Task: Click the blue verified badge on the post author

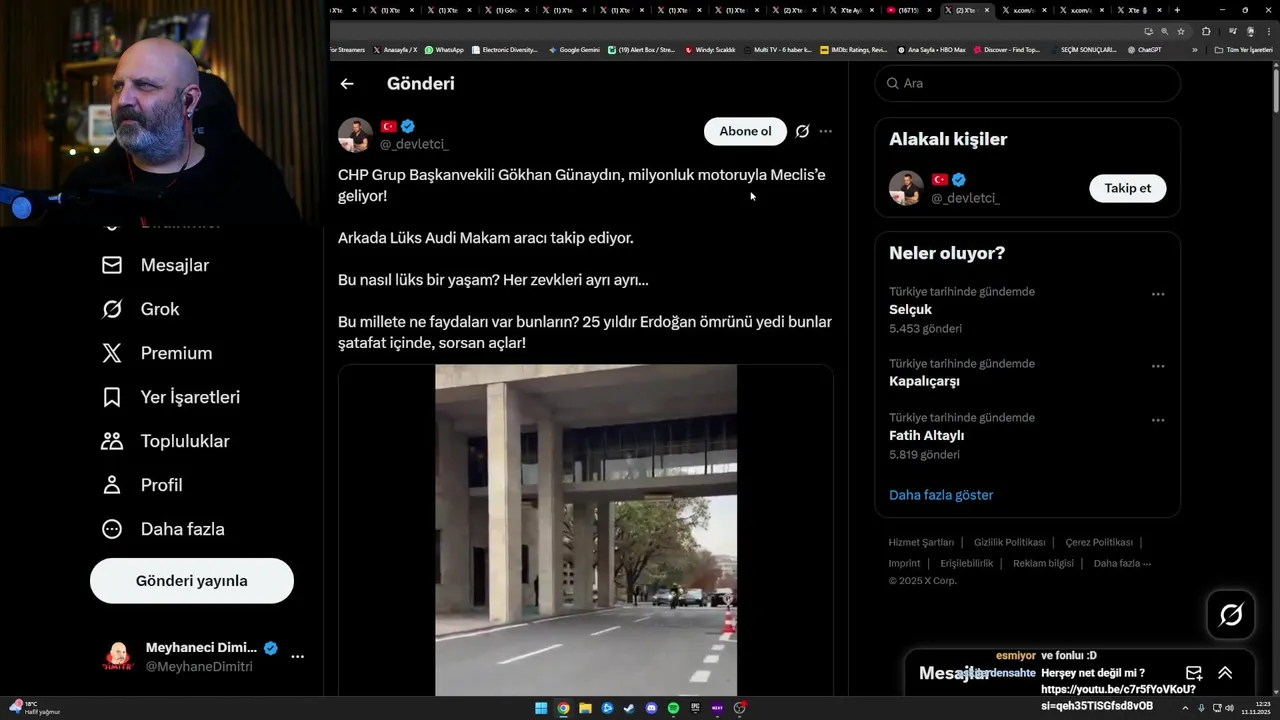Action: (x=408, y=126)
